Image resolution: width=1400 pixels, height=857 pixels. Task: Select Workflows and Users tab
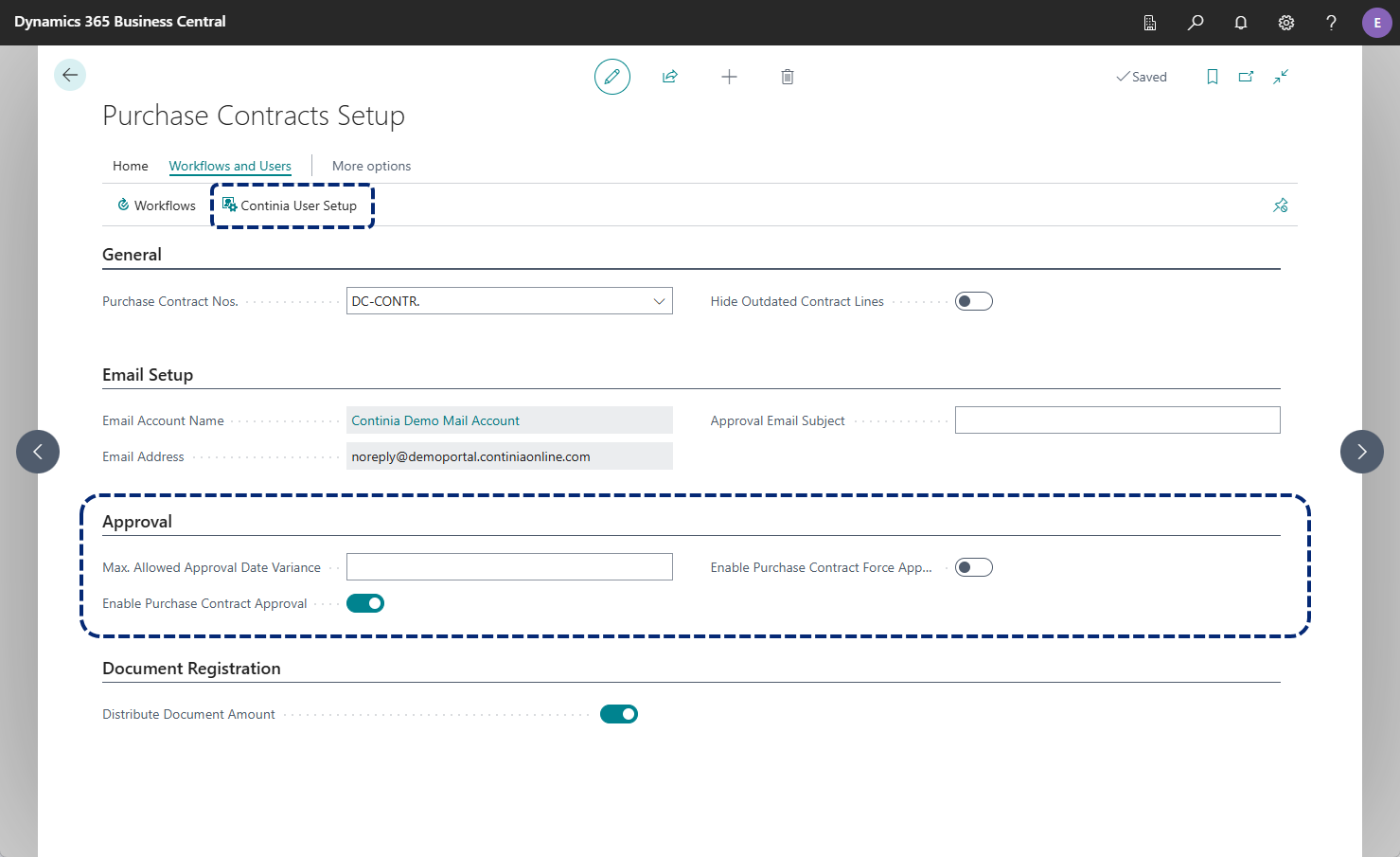point(230,166)
